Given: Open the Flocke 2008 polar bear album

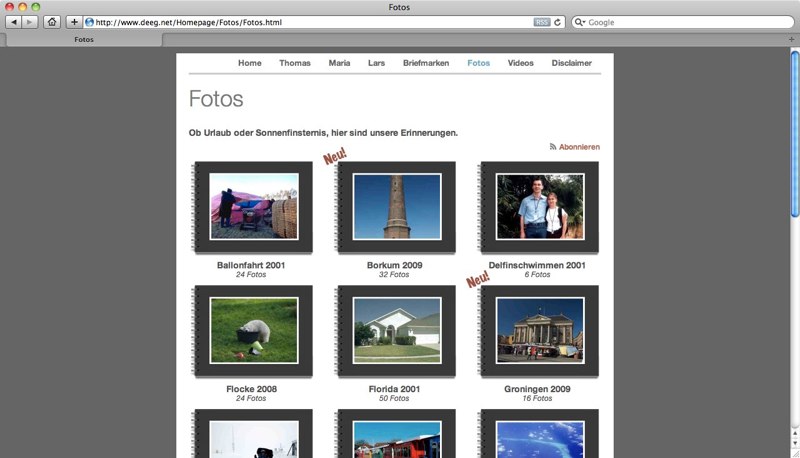Looking at the screenshot, I should pos(253,330).
